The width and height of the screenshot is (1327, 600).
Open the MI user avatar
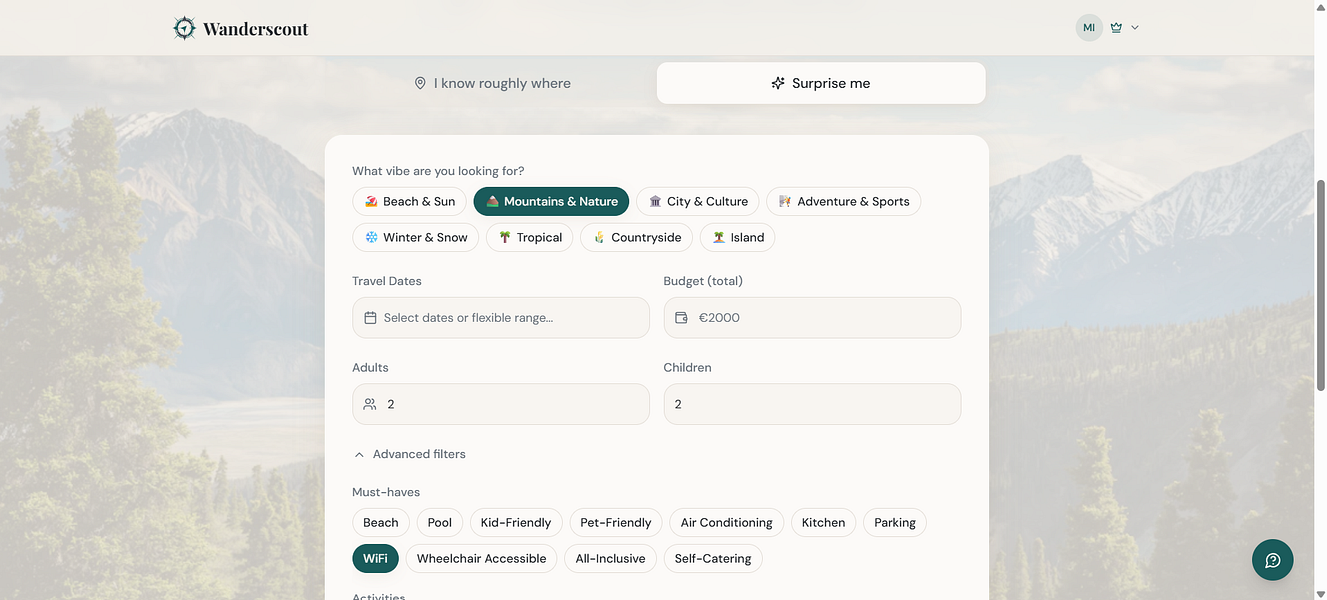tap(1089, 28)
